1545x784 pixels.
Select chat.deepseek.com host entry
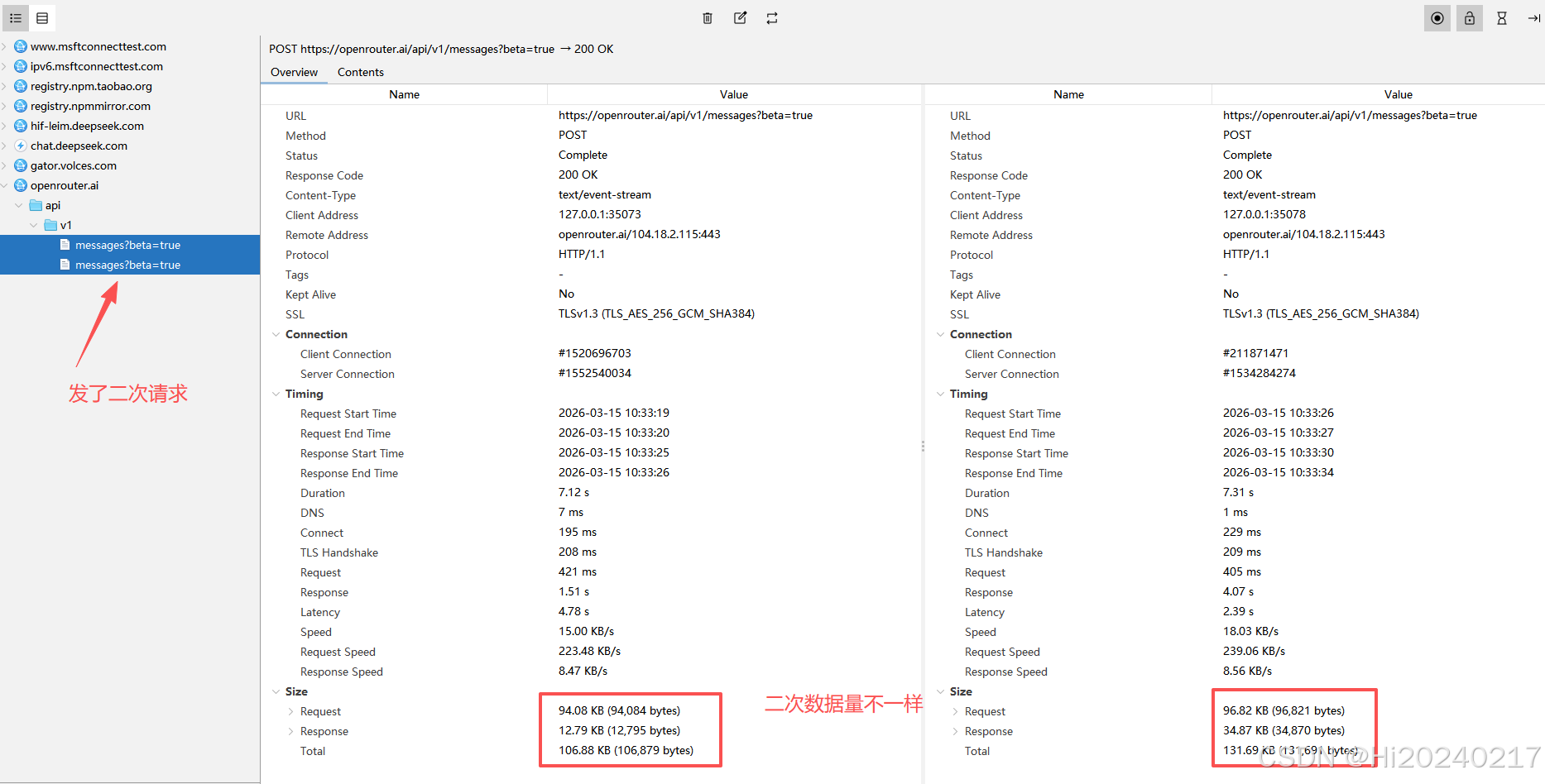(79, 146)
